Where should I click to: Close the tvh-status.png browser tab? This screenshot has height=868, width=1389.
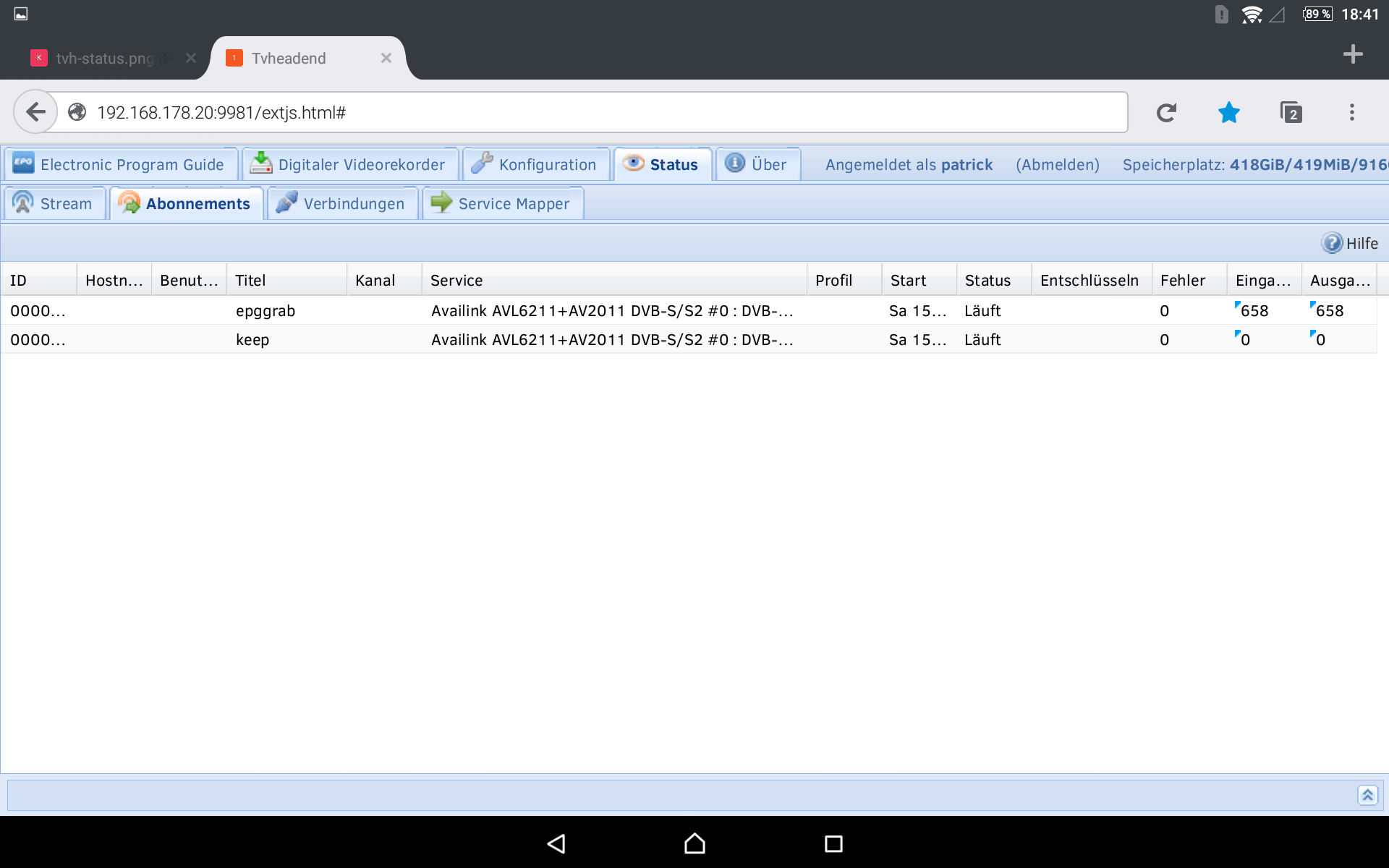[x=191, y=58]
